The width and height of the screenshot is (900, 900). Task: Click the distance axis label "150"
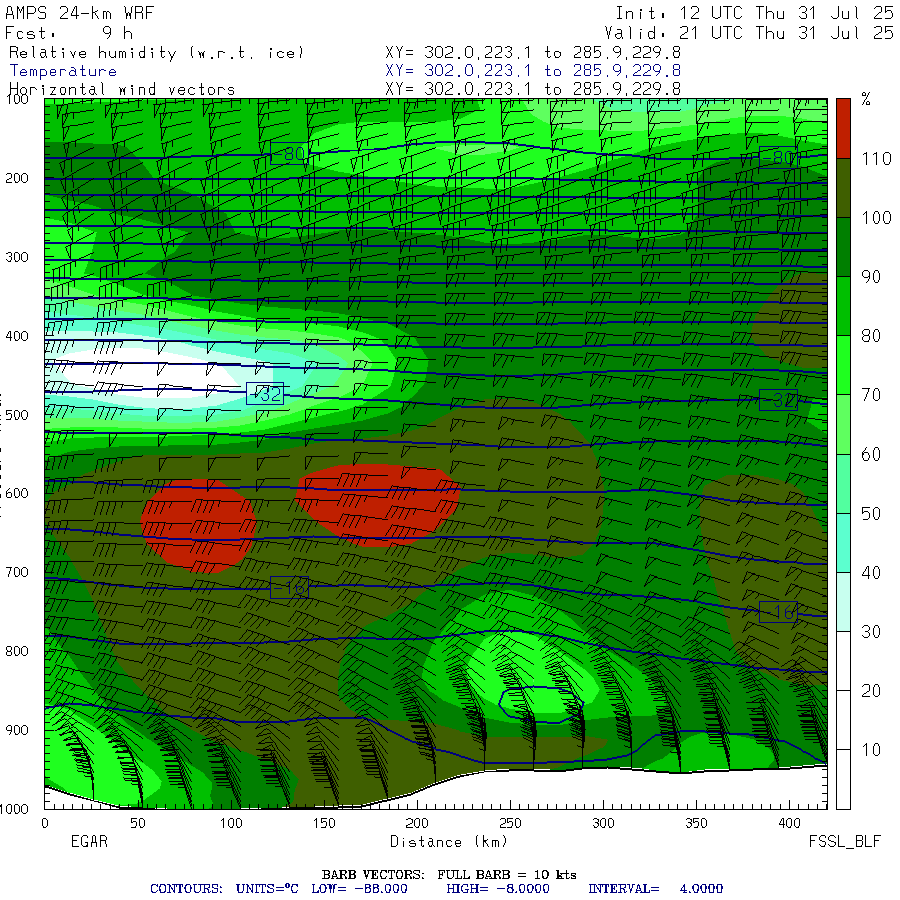(324, 823)
